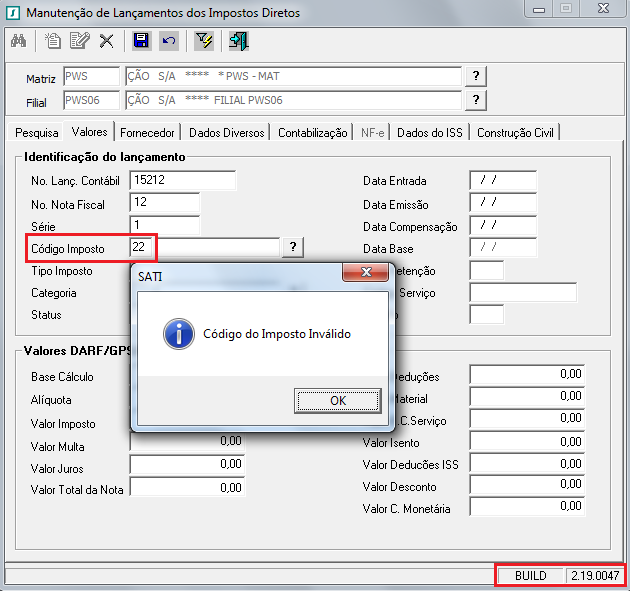Click the save floppy disk icon
Viewport: 630px width, 591px height.
coord(141,41)
